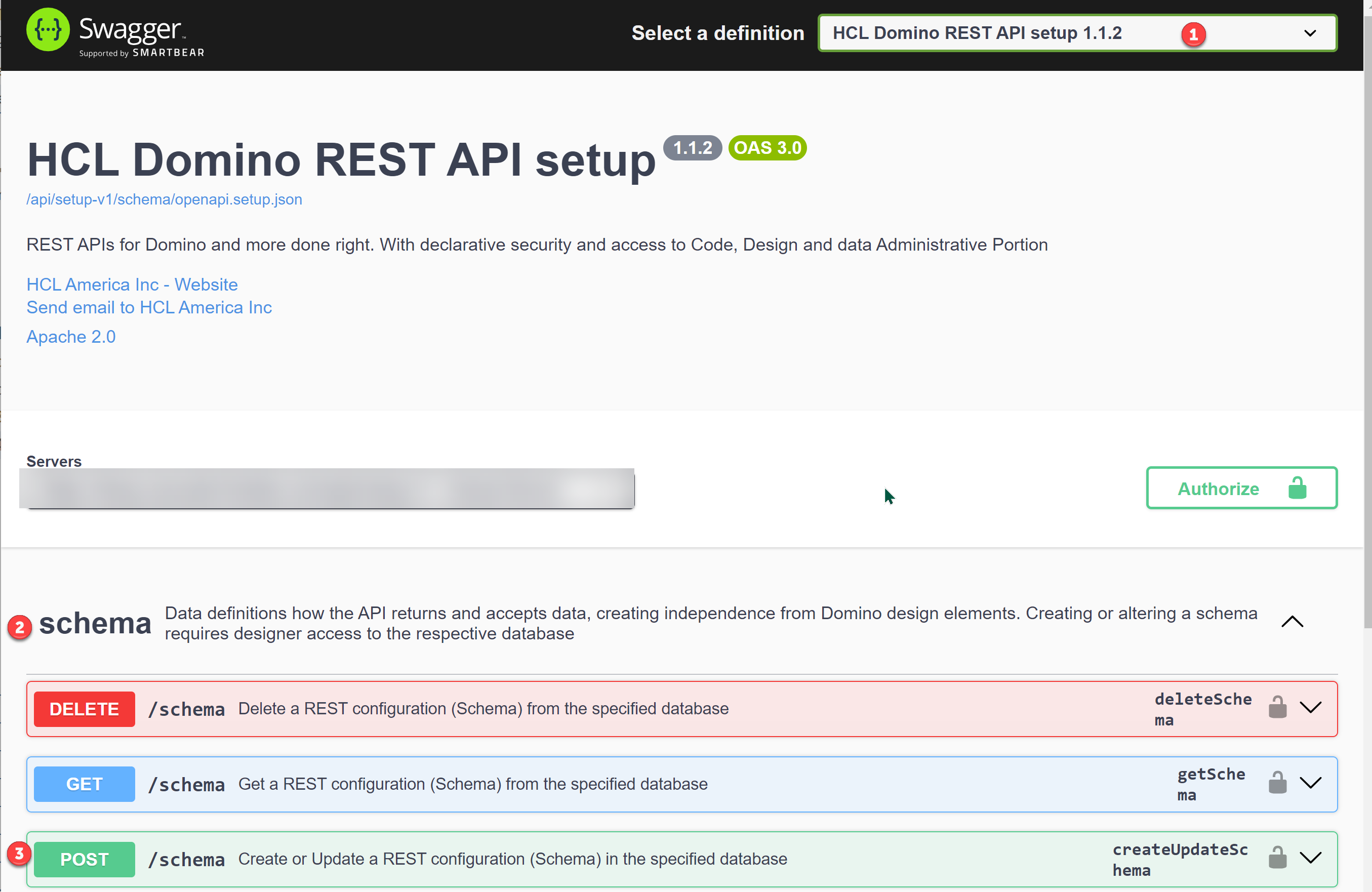1372x892 pixels.
Task: Click the lock icon on POST /schema row
Action: (x=1277, y=858)
